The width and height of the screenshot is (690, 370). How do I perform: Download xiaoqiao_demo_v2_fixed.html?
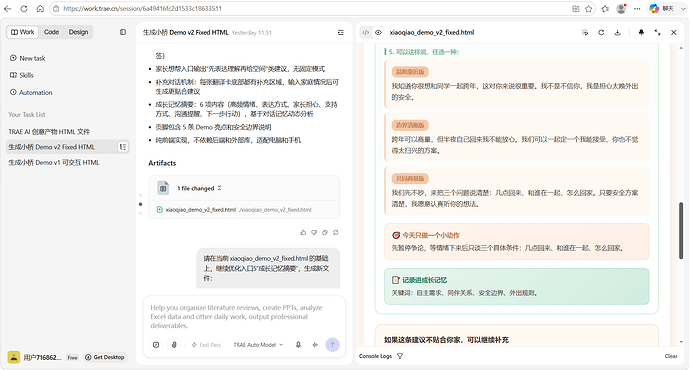(x=617, y=32)
